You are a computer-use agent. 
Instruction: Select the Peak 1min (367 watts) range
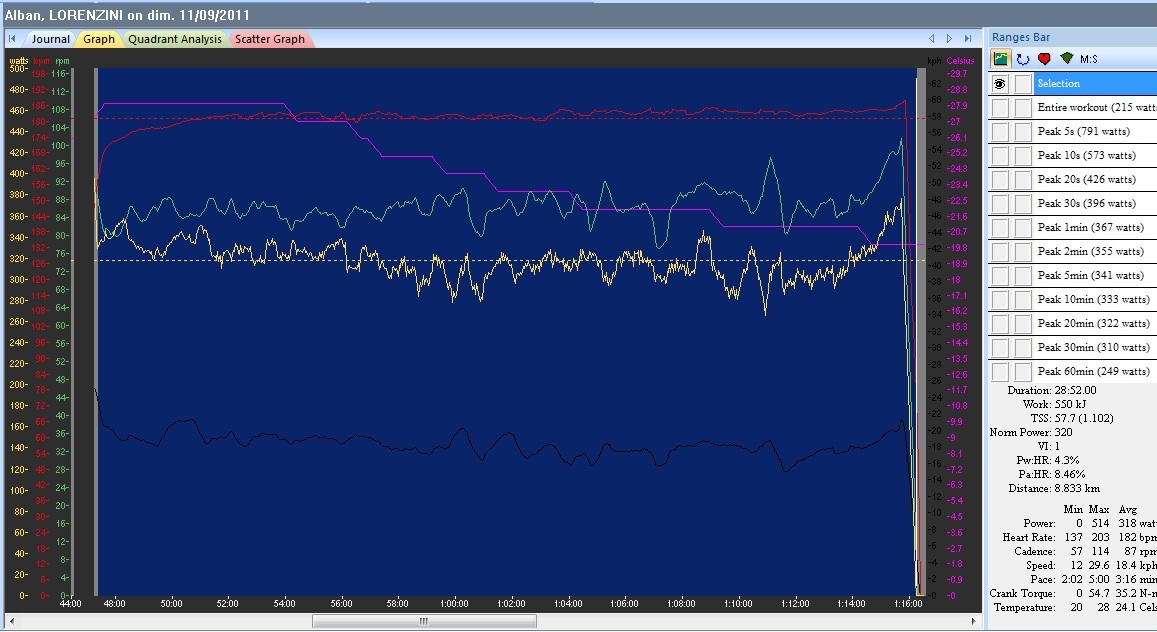[x=1091, y=227]
